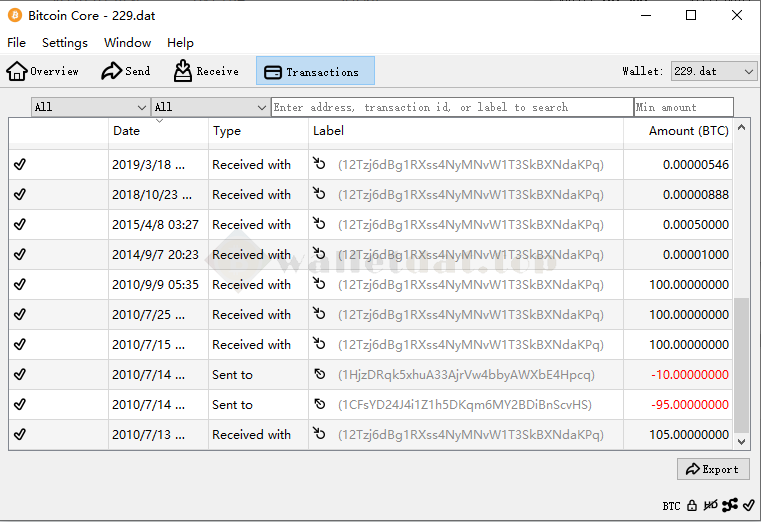Click the transaction list vertical scrollbar thumb
The image size is (761, 522).
pos(741,365)
